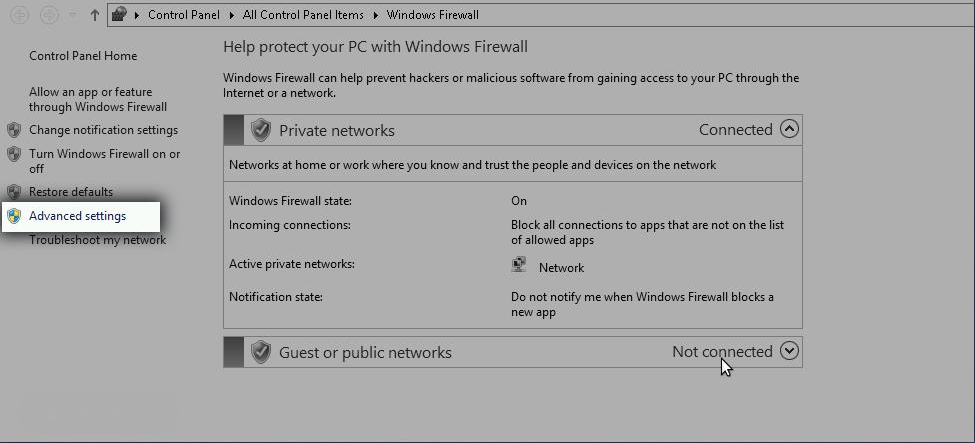
Task: Open the breadcrumb arrow after Control Panel
Action: click(231, 15)
